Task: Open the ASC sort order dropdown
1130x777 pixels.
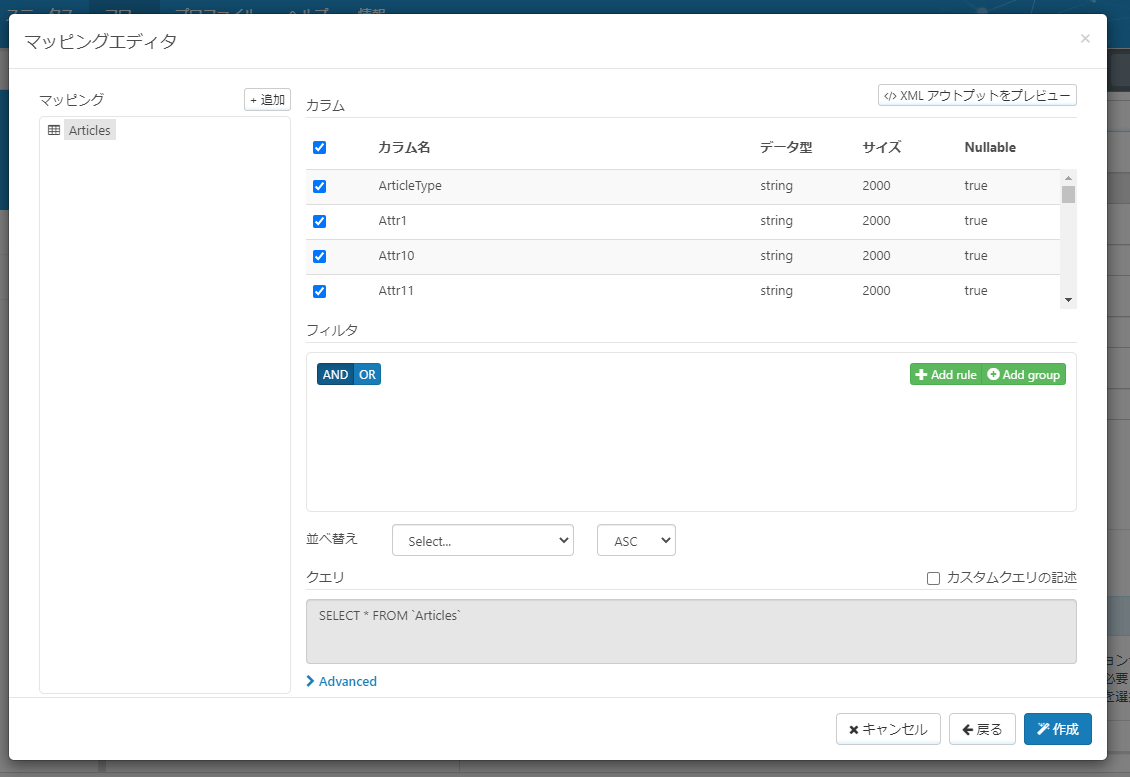Action: pos(636,541)
